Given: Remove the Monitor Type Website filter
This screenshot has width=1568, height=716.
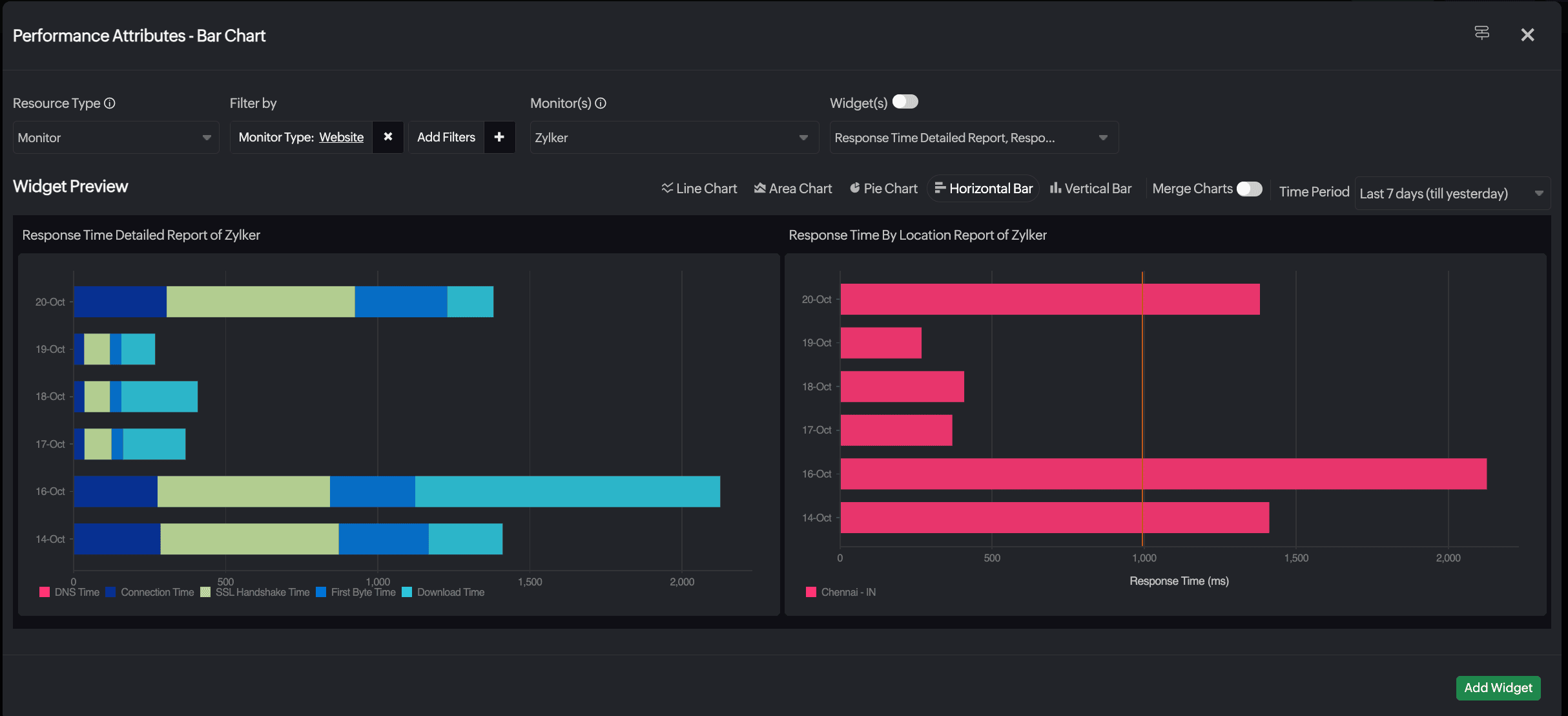Looking at the screenshot, I should 388,137.
